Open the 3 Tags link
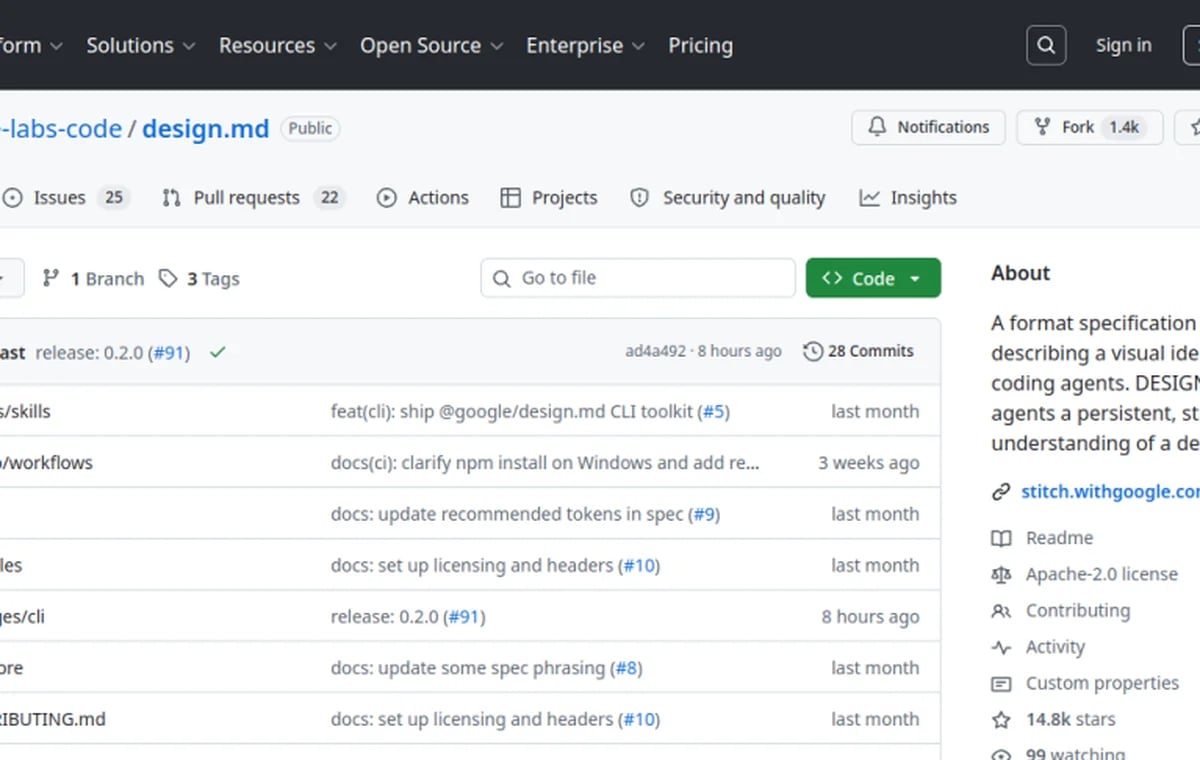Screen dimensions: 1200x760 199,278
